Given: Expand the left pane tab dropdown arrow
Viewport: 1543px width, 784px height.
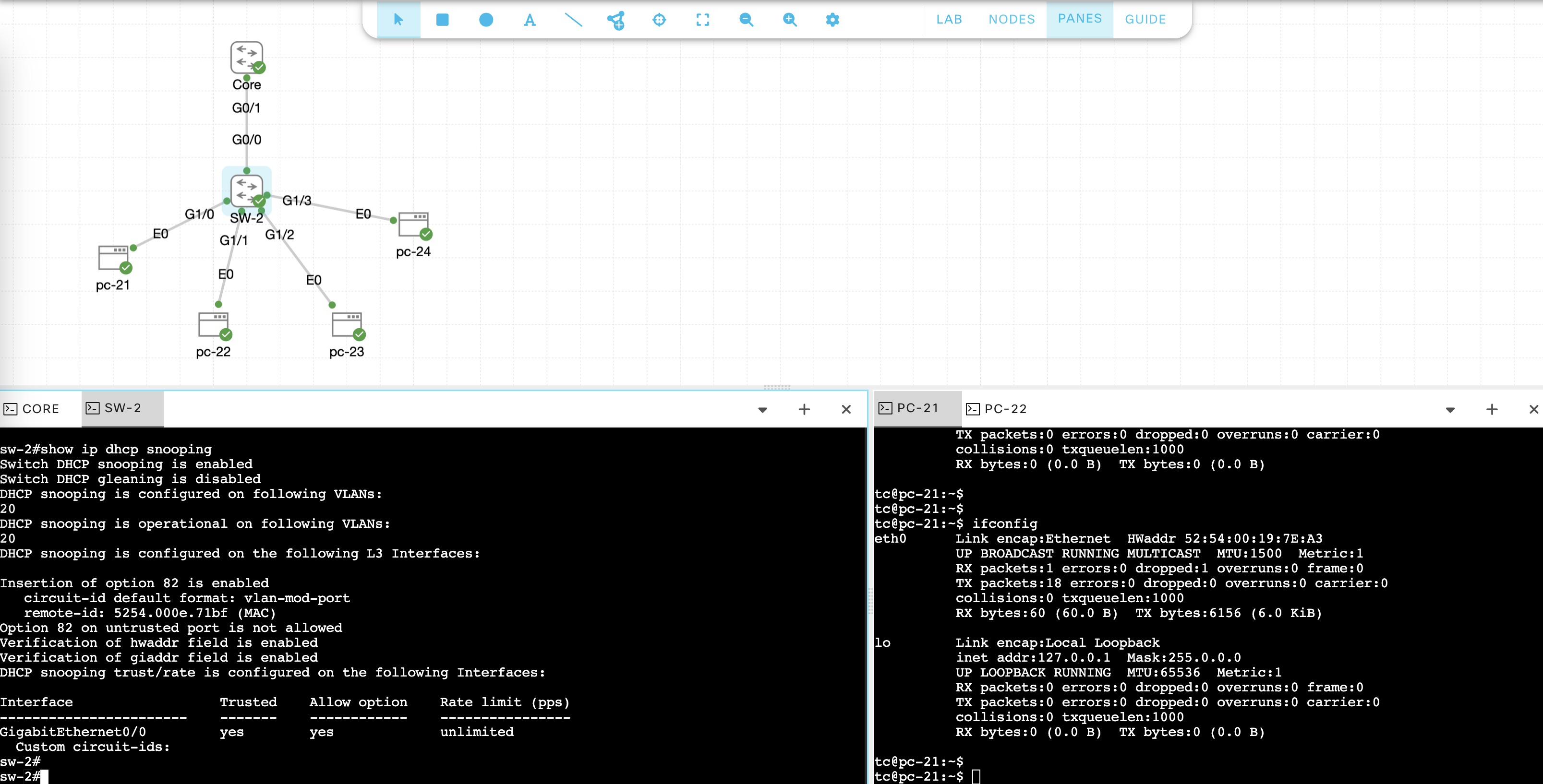Looking at the screenshot, I should pyautogui.click(x=762, y=410).
